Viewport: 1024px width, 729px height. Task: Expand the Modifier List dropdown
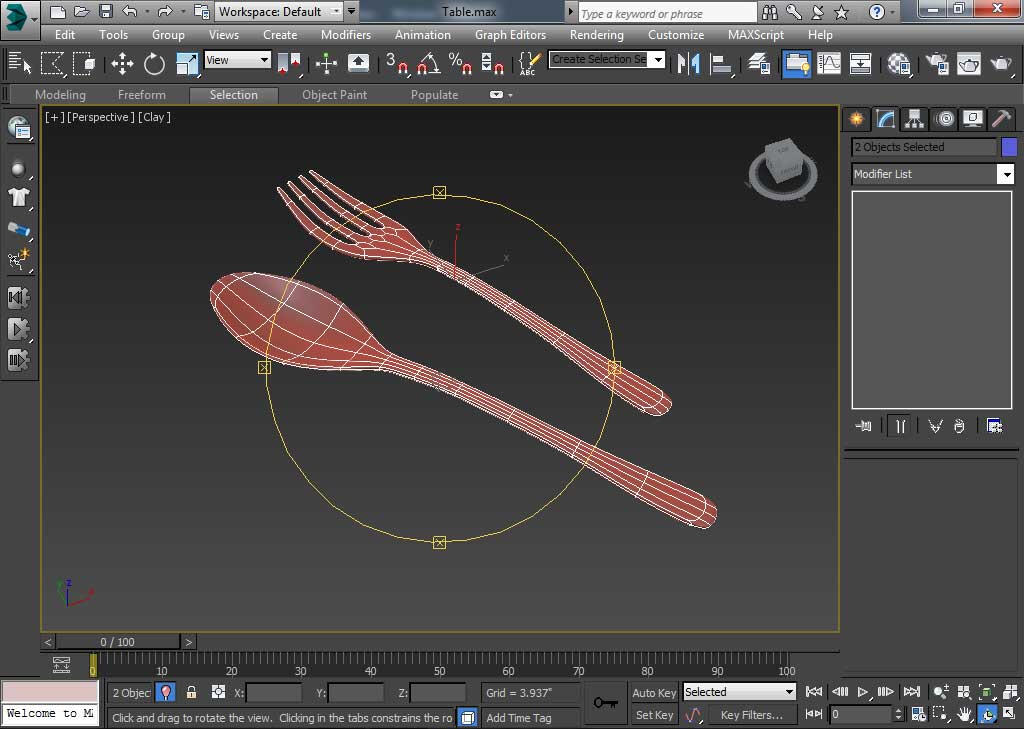1005,174
